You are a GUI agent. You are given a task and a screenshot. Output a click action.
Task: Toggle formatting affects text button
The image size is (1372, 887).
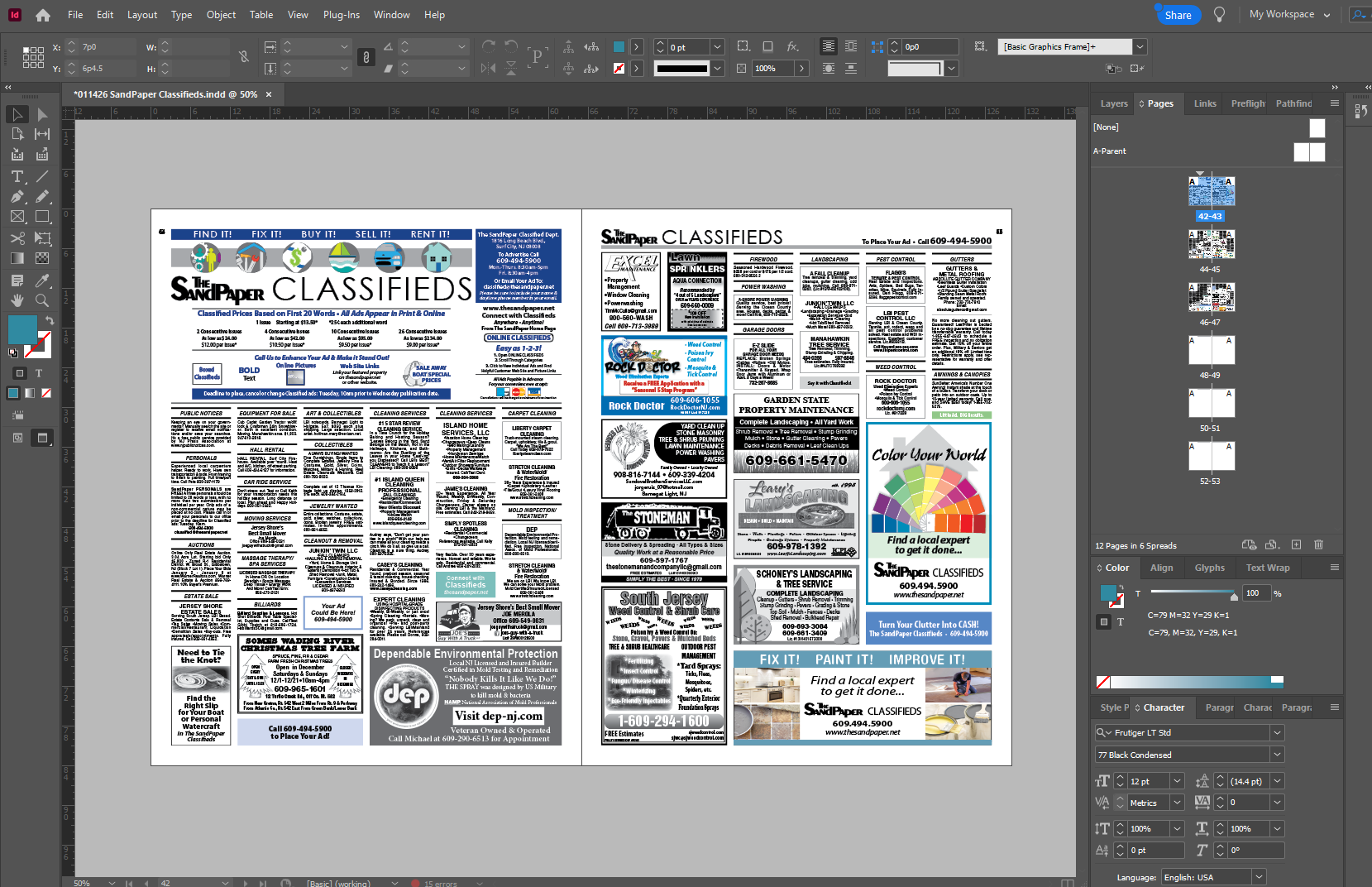pos(39,373)
